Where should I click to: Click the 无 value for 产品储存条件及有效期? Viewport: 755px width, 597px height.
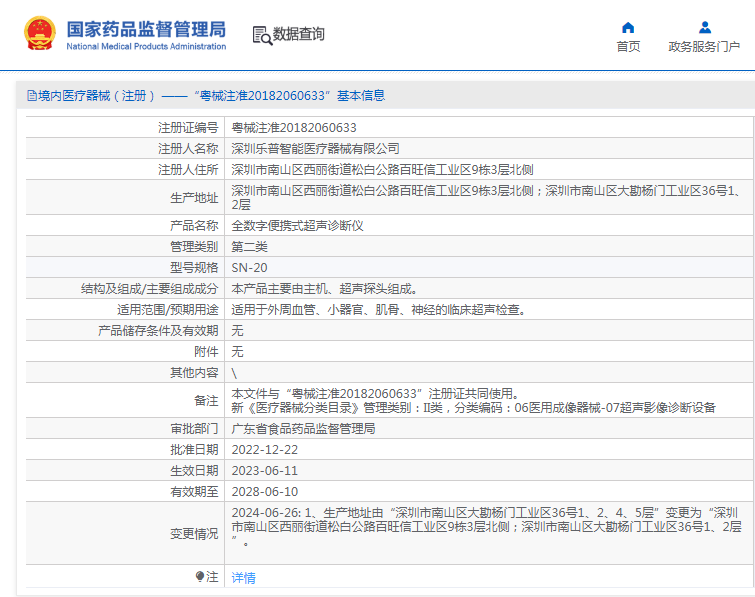click(237, 331)
